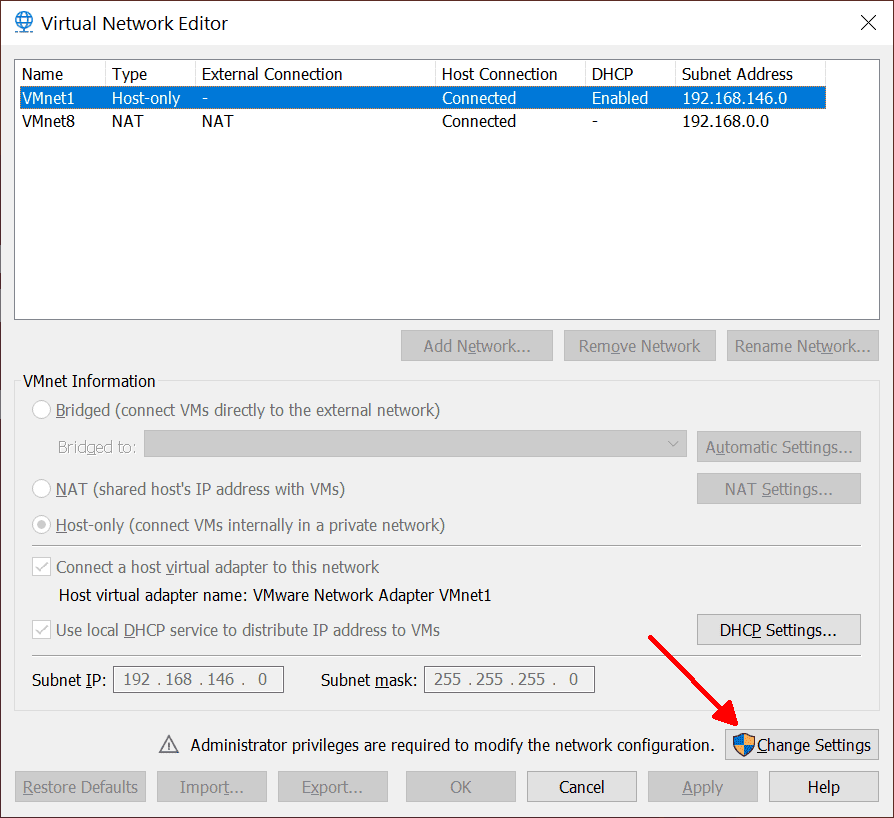894x818 pixels.
Task: Open NAT Settings
Action: 778,488
